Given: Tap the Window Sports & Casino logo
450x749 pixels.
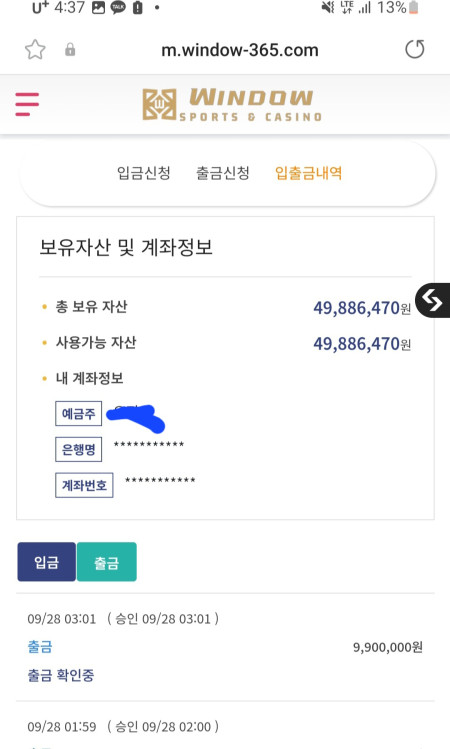Looking at the screenshot, I should pos(232,104).
